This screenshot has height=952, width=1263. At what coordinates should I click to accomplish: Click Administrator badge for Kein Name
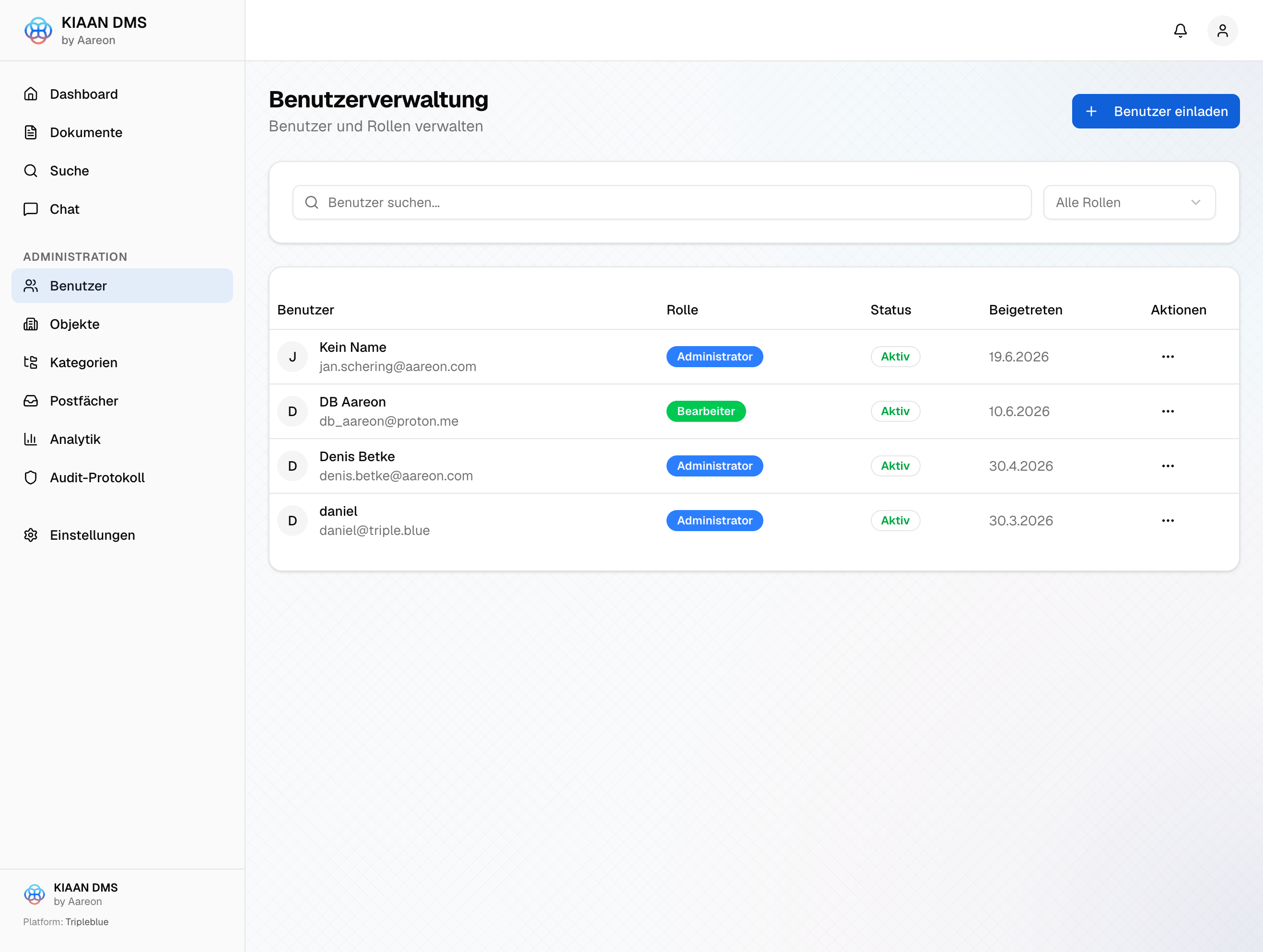pos(714,357)
